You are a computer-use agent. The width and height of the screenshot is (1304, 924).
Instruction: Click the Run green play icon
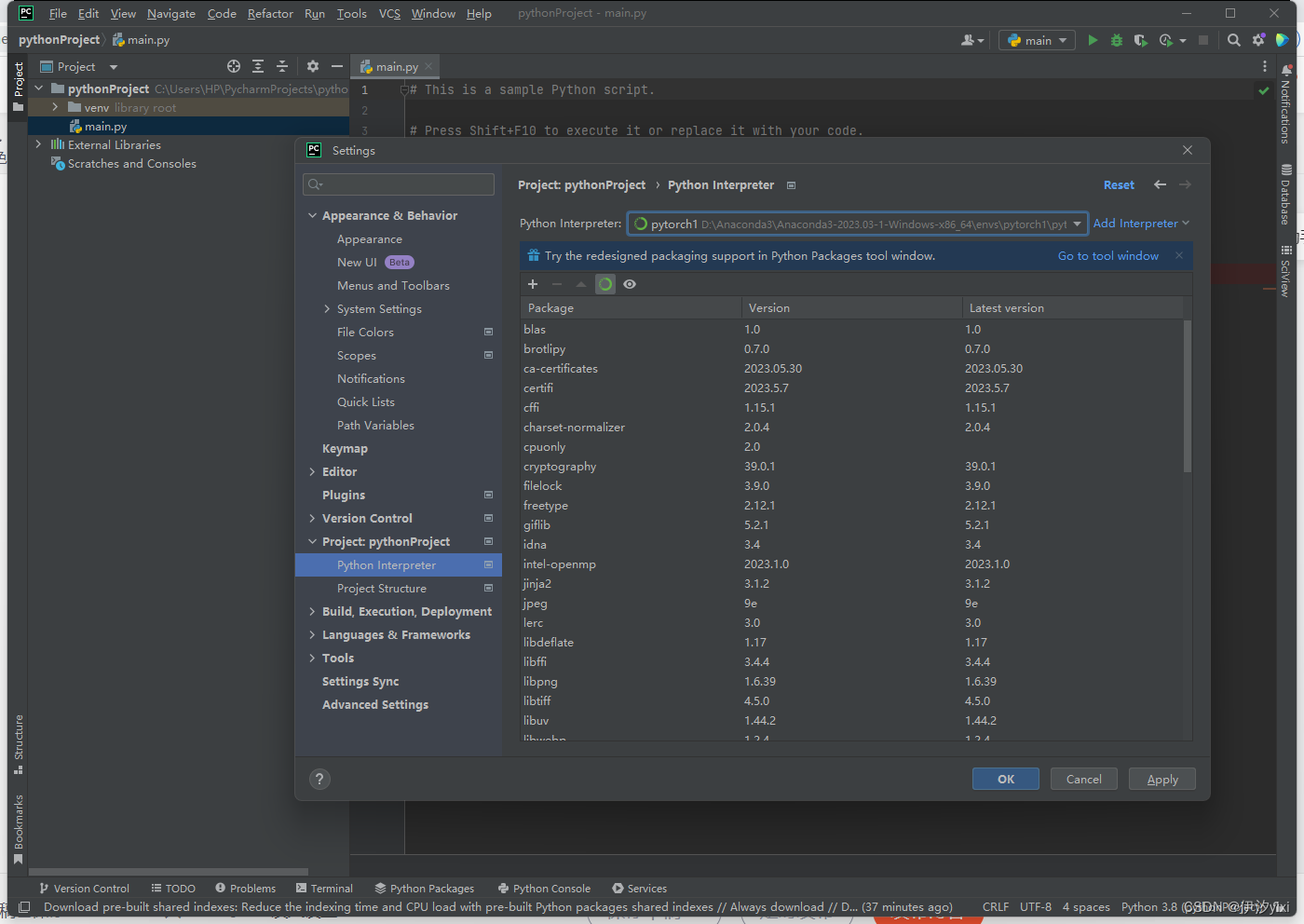[x=1093, y=40]
